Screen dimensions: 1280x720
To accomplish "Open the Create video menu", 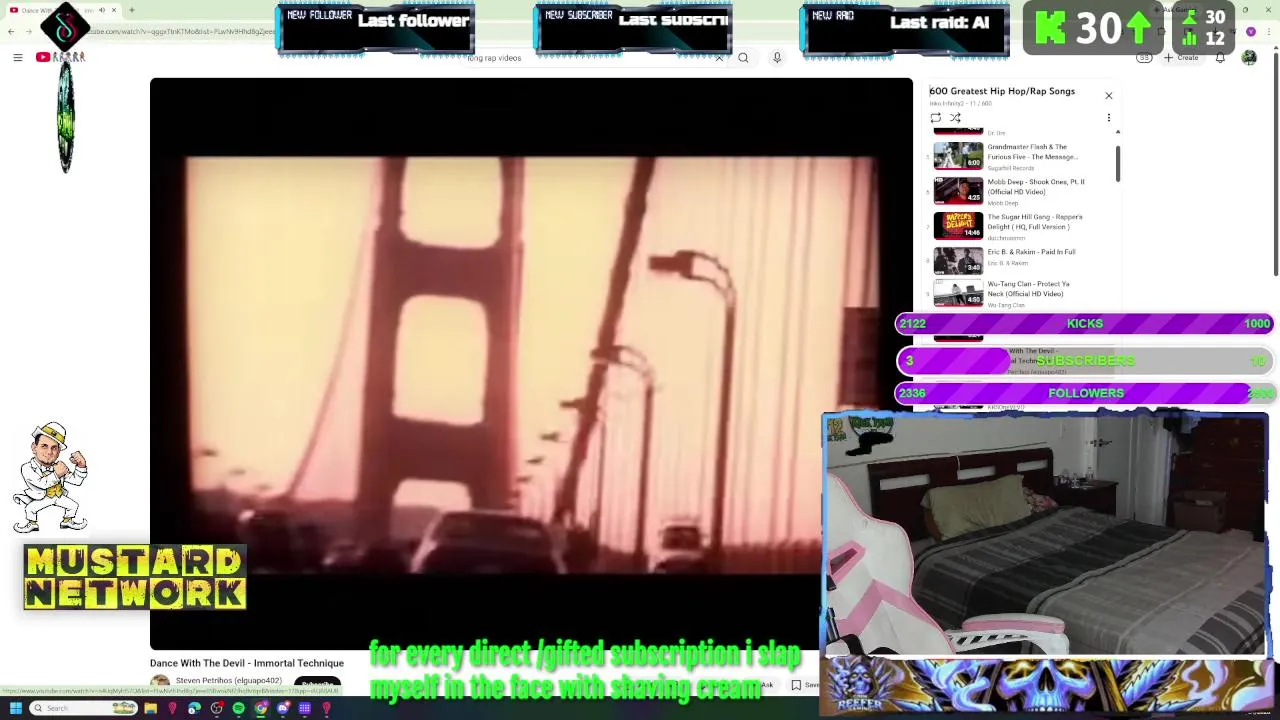I will point(1181,58).
